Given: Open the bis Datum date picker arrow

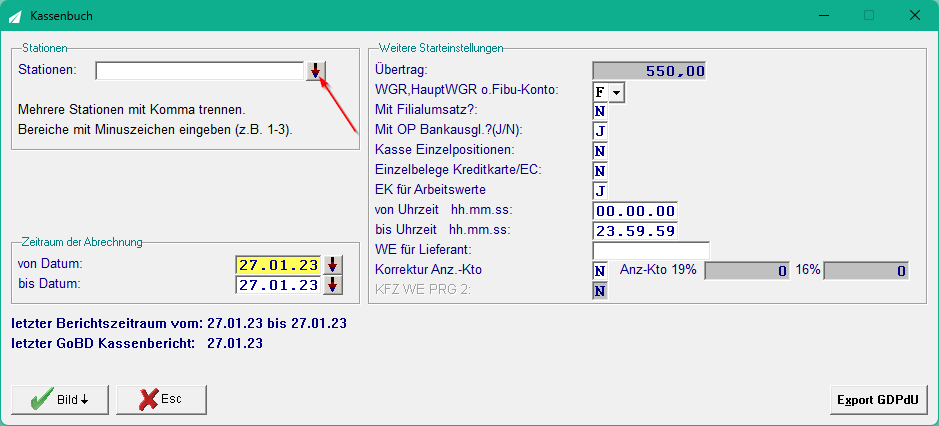Looking at the screenshot, I should tap(333, 285).
